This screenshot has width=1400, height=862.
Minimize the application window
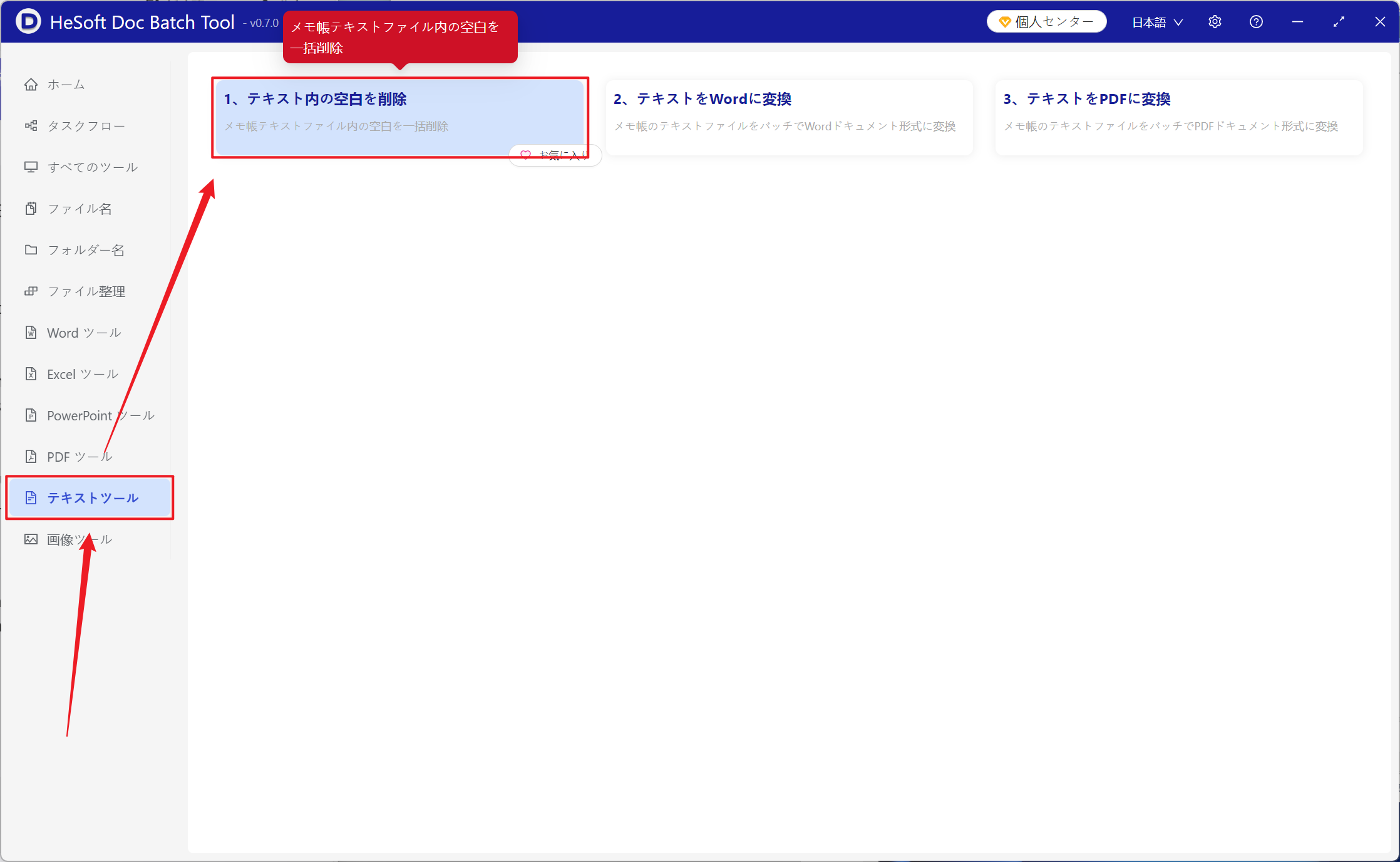(1297, 22)
